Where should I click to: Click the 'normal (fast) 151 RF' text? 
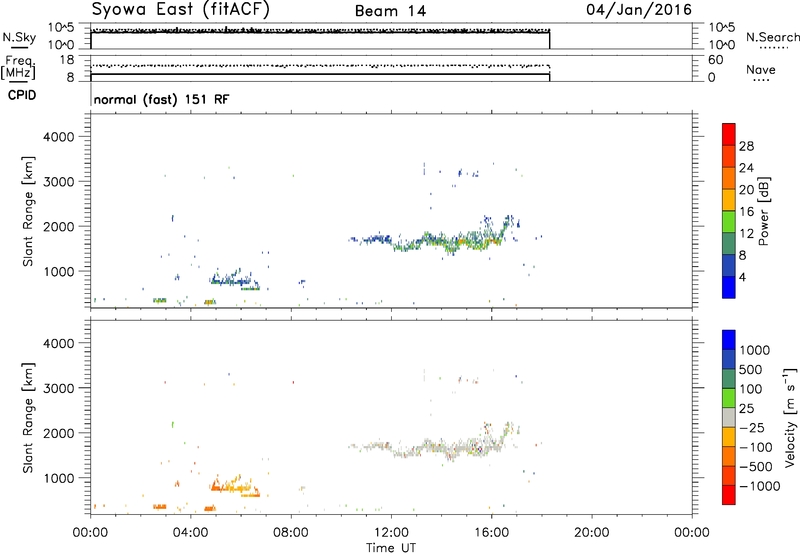(x=161, y=99)
